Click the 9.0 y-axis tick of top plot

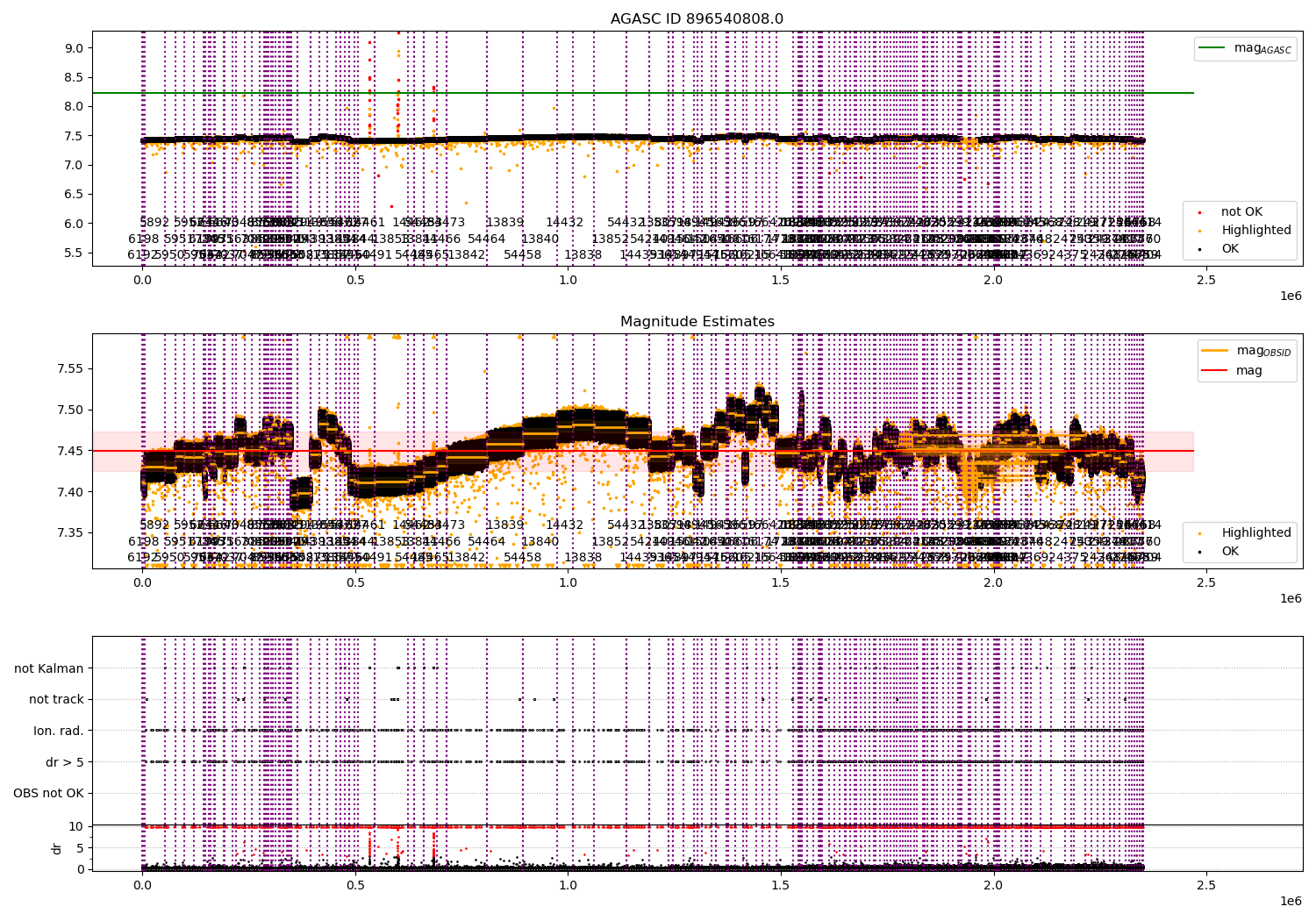point(75,48)
